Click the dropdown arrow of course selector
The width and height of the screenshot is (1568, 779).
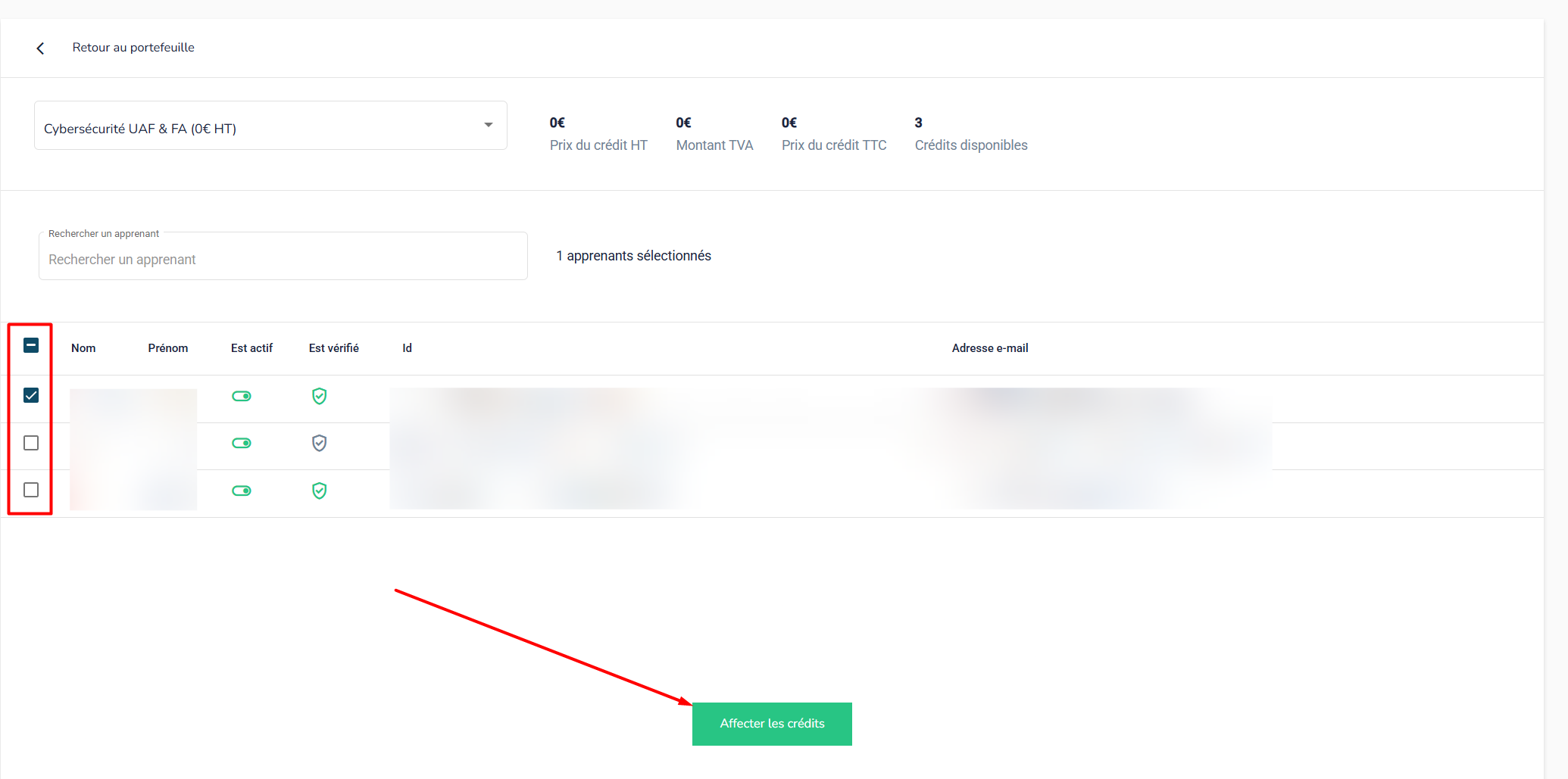[x=489, y=125]
